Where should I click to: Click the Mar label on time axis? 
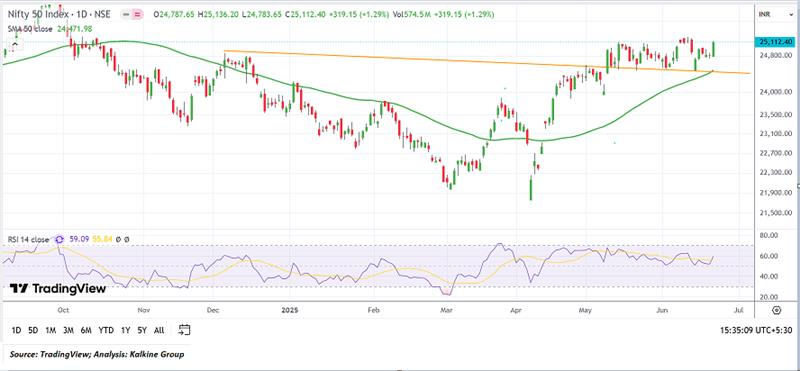point(447,310)
